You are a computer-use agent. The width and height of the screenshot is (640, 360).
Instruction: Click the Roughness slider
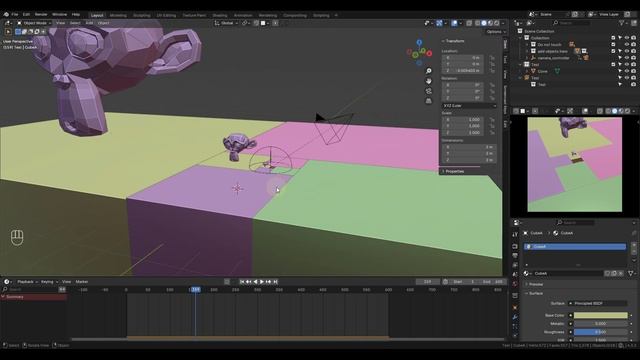600,332
